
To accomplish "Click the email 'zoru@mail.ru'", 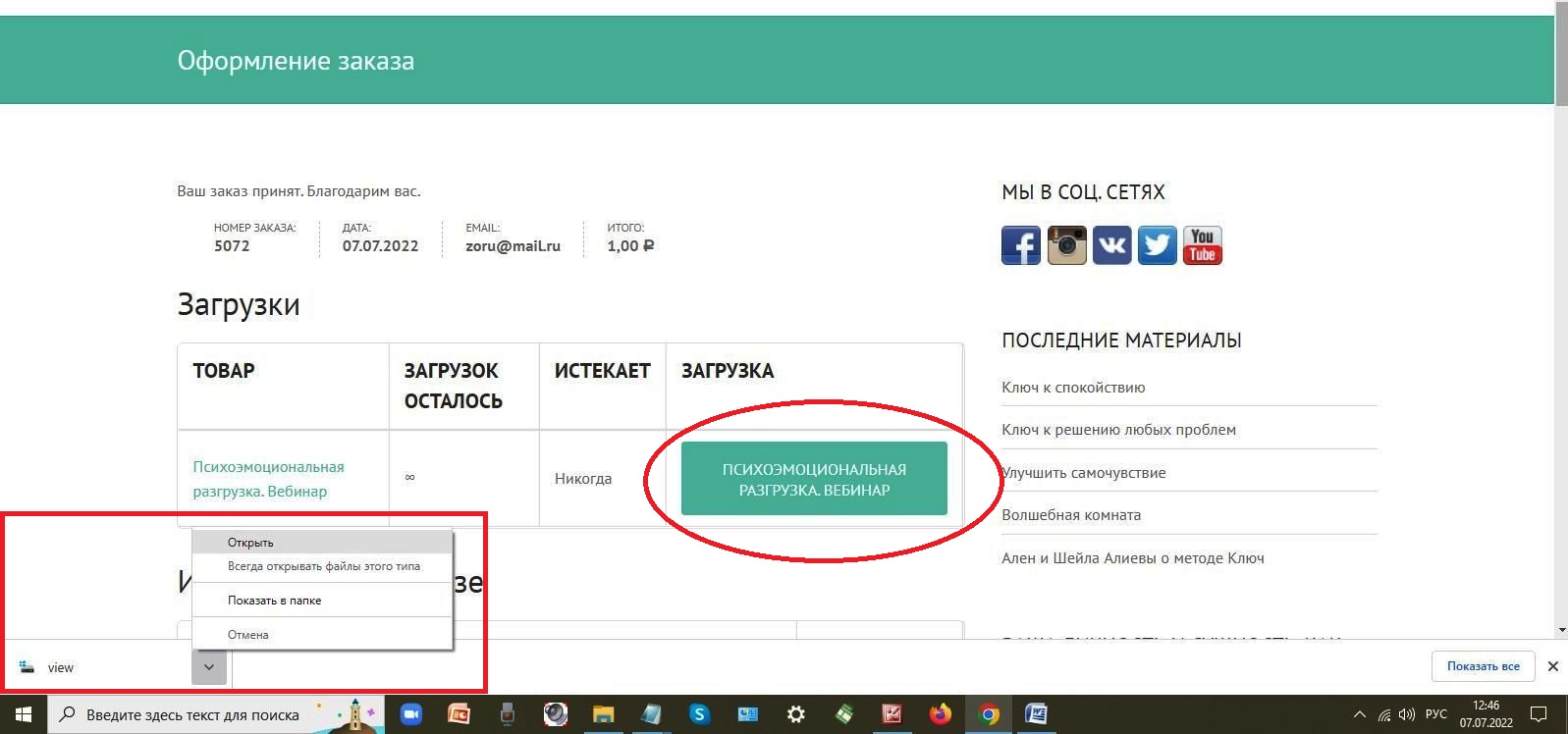I will pyautogui.click(x=513, y=246).
